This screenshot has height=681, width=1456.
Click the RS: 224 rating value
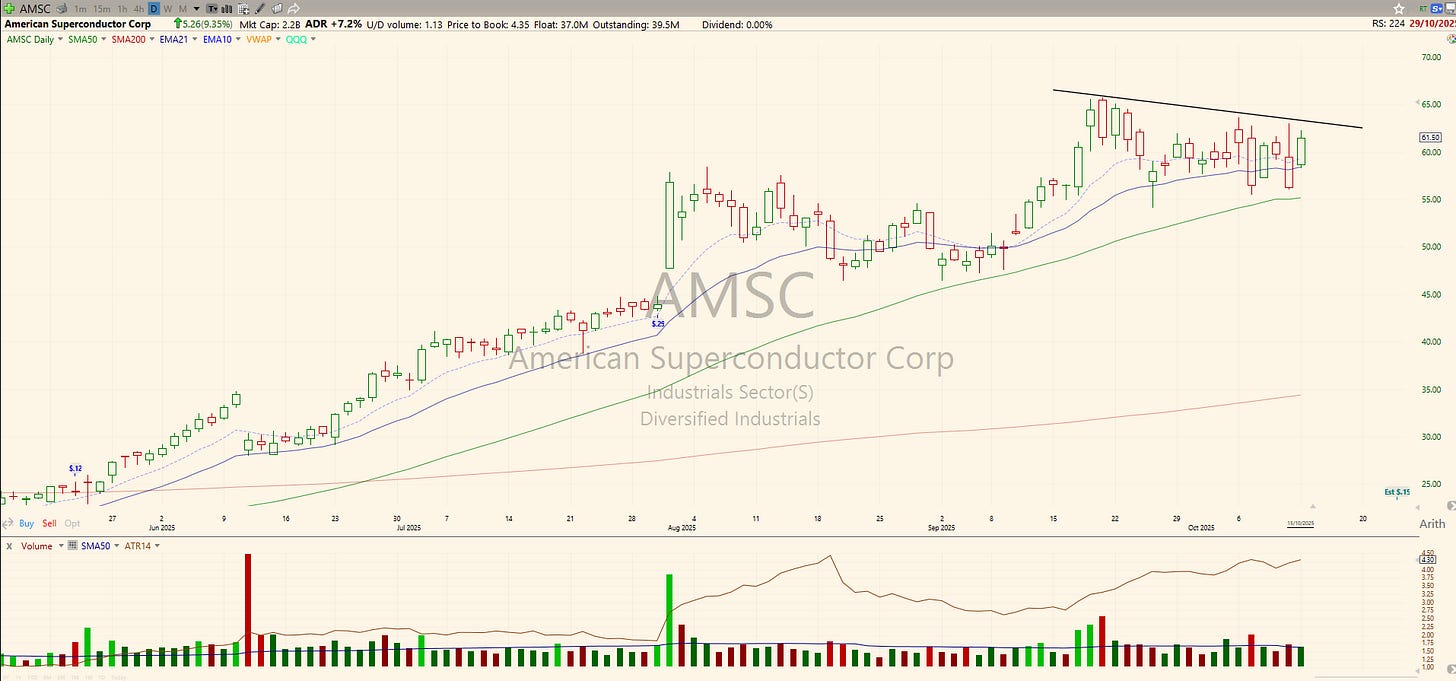(1388, 24)
